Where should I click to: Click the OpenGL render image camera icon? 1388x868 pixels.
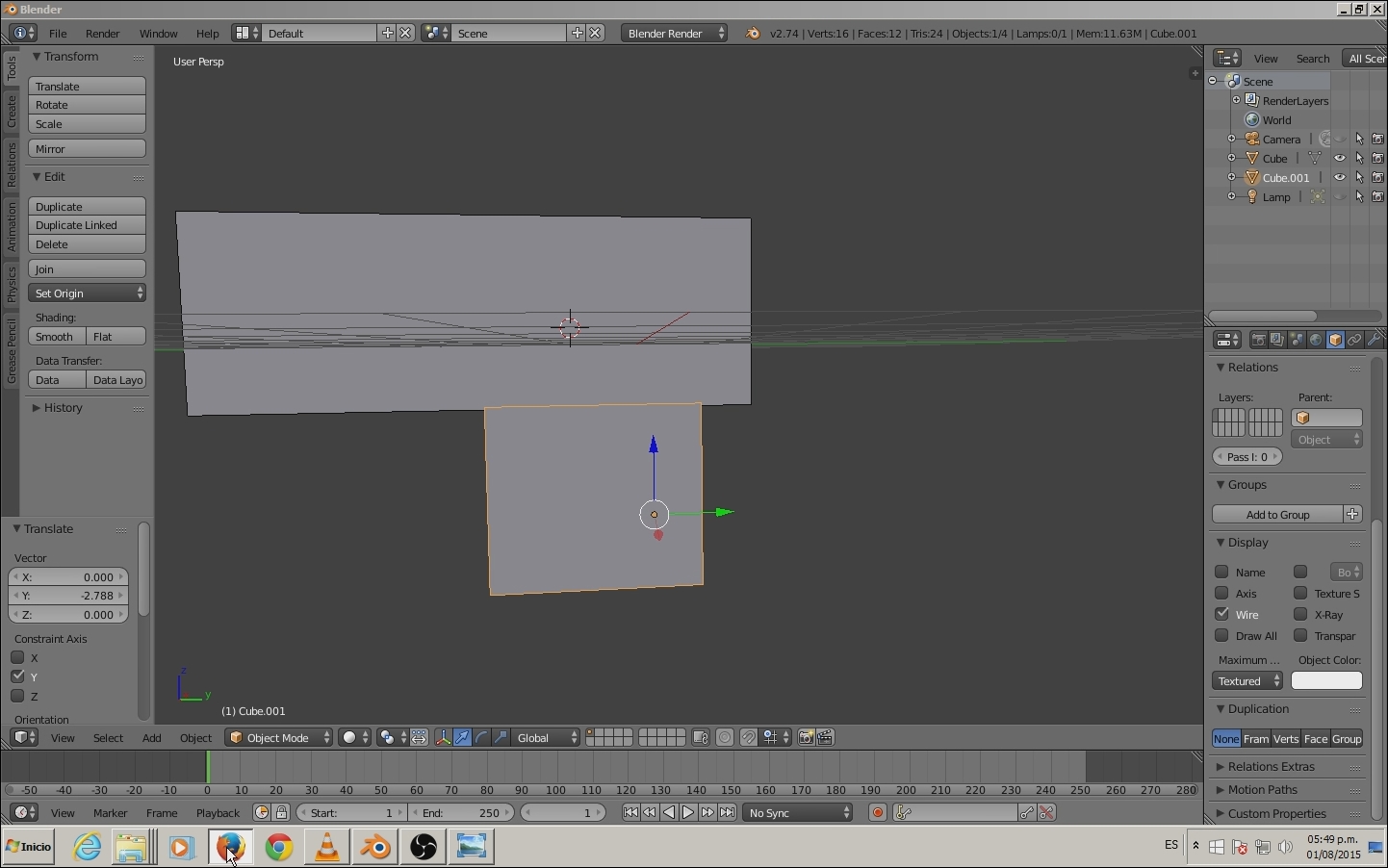807,738
